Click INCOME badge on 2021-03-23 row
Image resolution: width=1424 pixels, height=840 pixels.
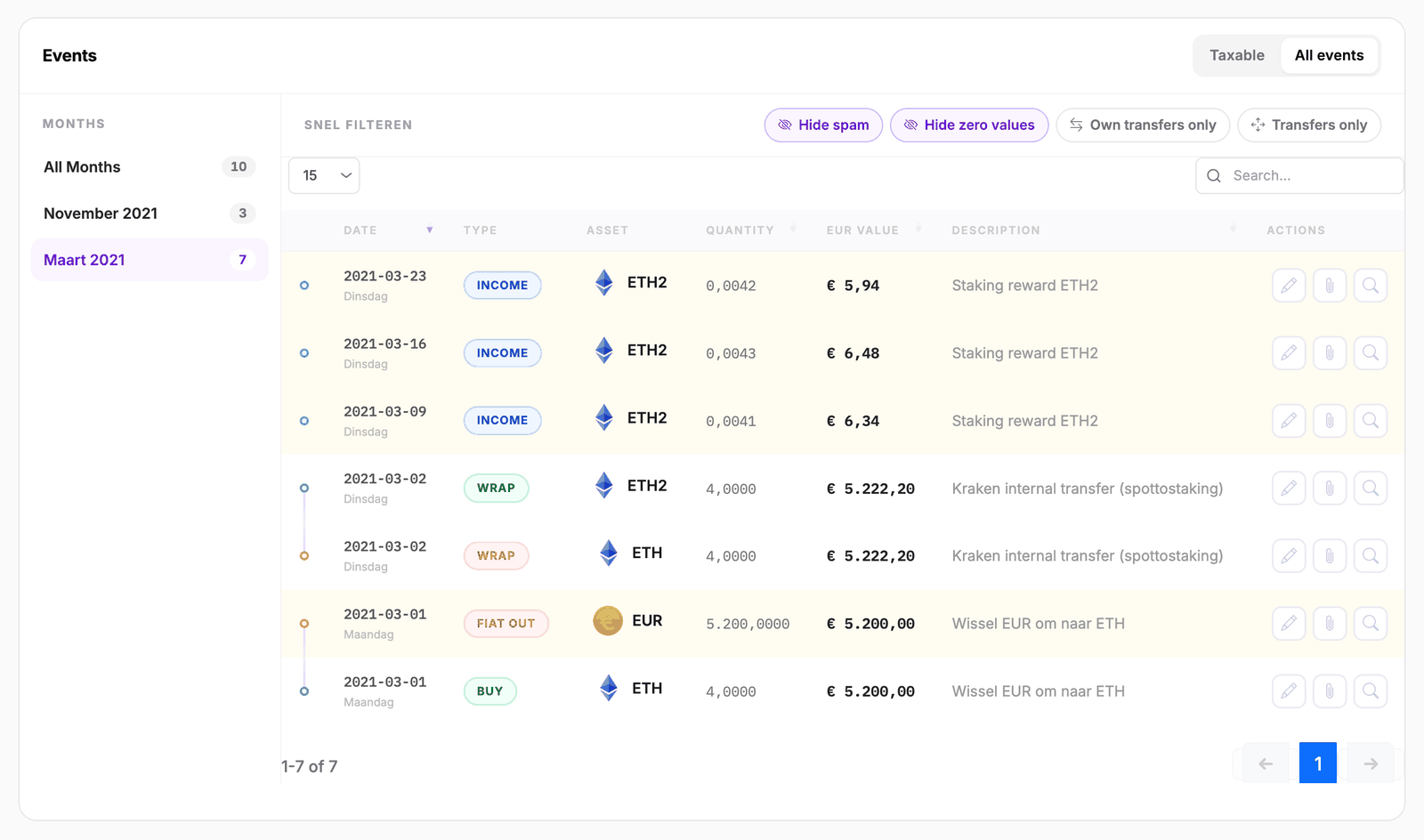pyautogui.click(x=502, y=286)
